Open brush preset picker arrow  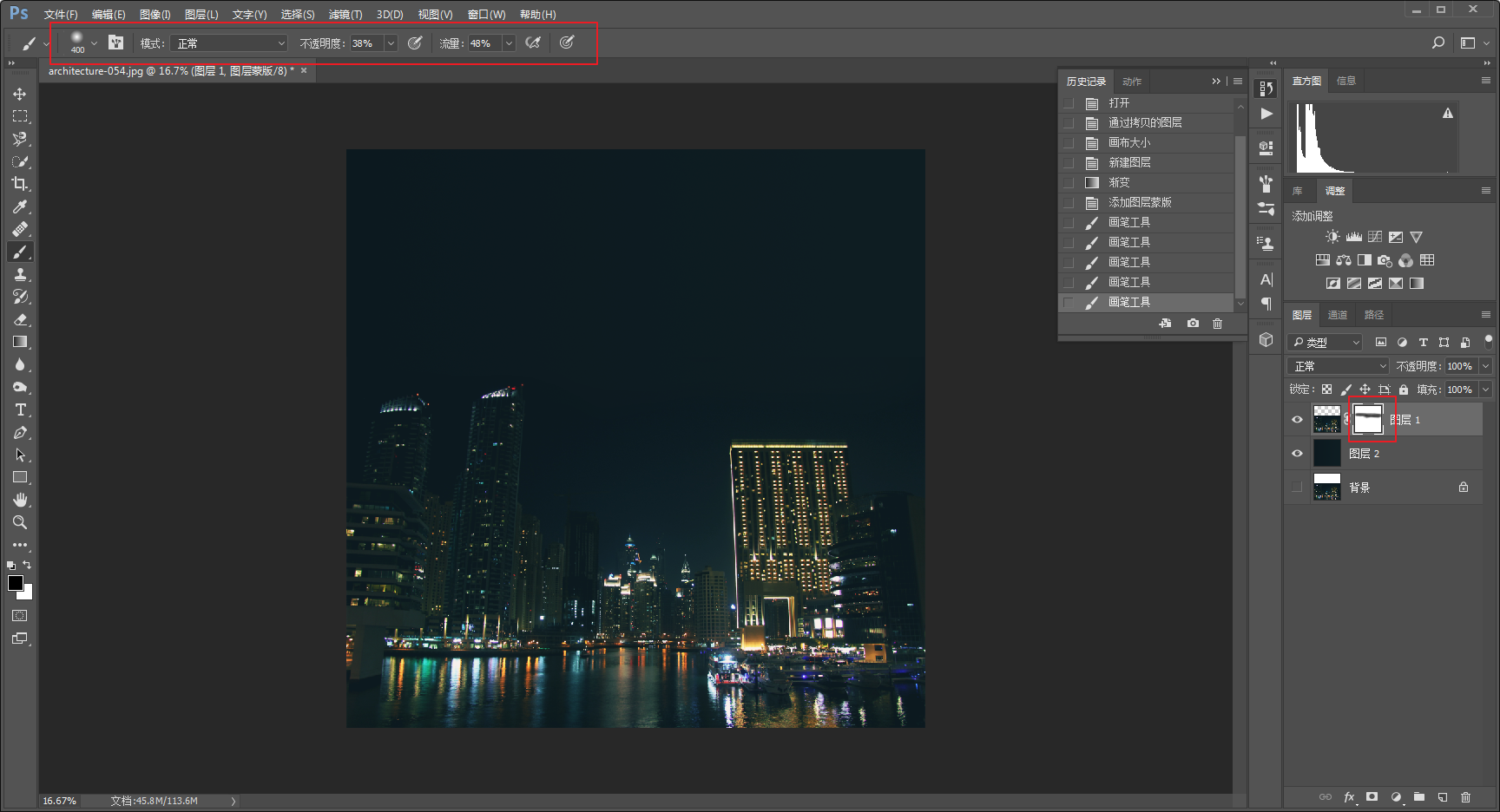94,43
